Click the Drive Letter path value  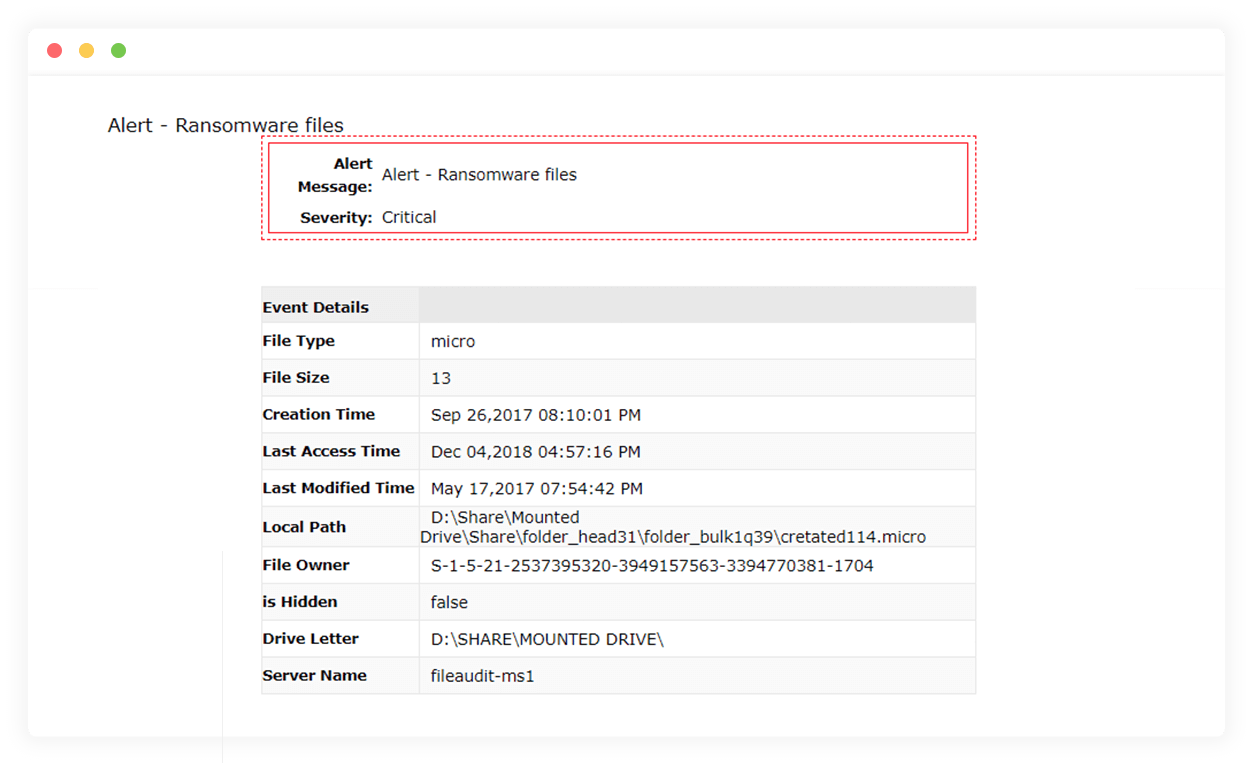click(543, 638)
